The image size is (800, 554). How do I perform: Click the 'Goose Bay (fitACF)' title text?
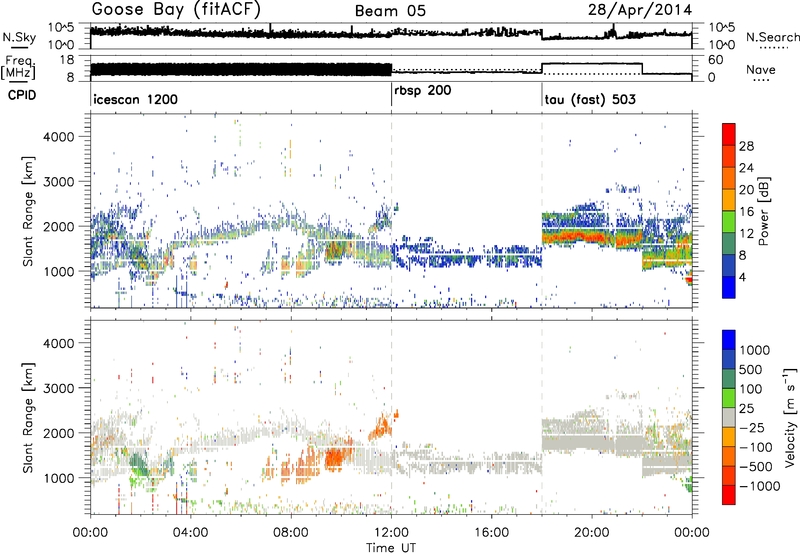click(176, 10)
